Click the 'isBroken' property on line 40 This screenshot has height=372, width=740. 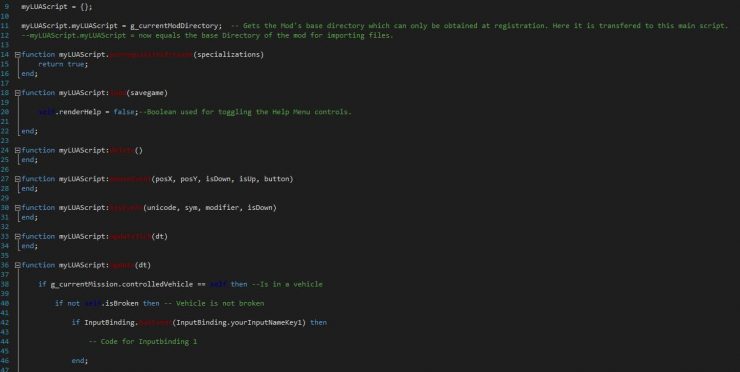pos(122,304)
